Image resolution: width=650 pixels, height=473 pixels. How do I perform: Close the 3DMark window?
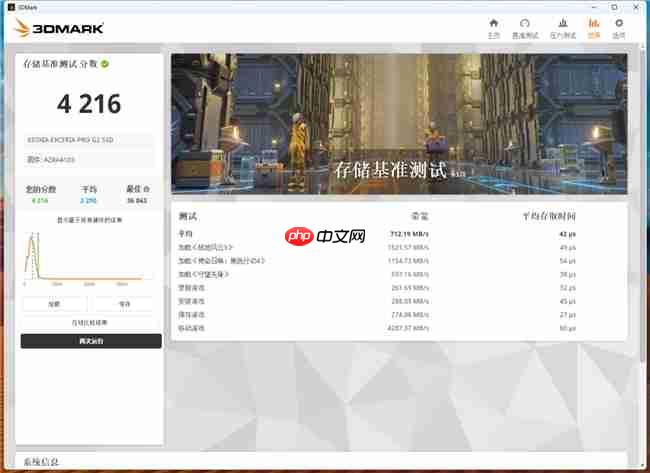[x=636, y=7]
